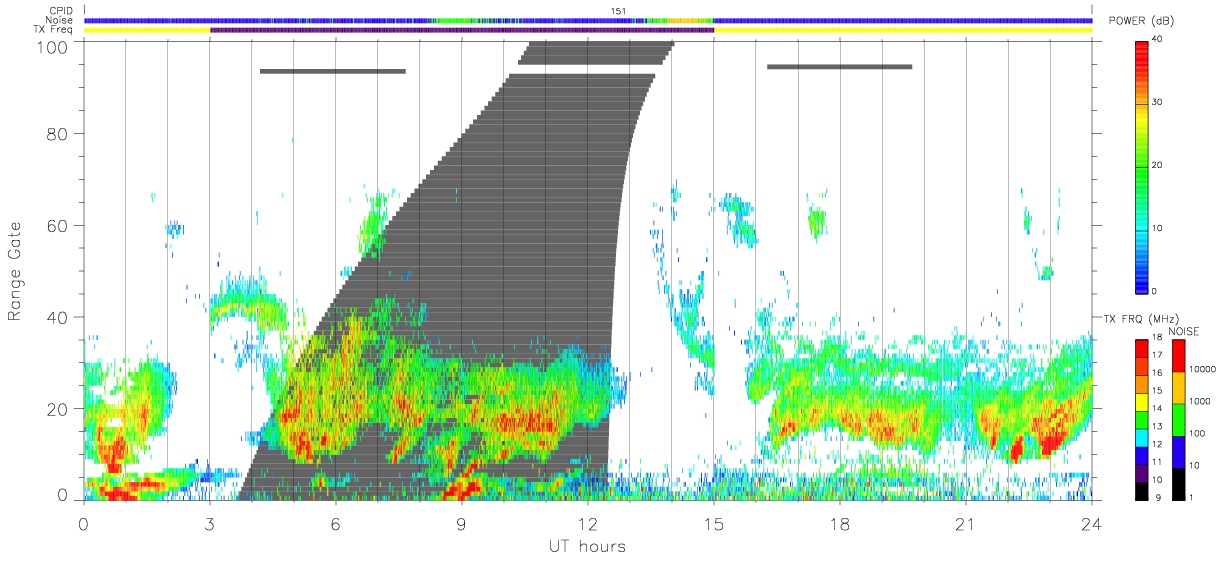Click the gray horizontal bar spanning hours 4 to 8

pyautogui.click(x=333, y=71)
